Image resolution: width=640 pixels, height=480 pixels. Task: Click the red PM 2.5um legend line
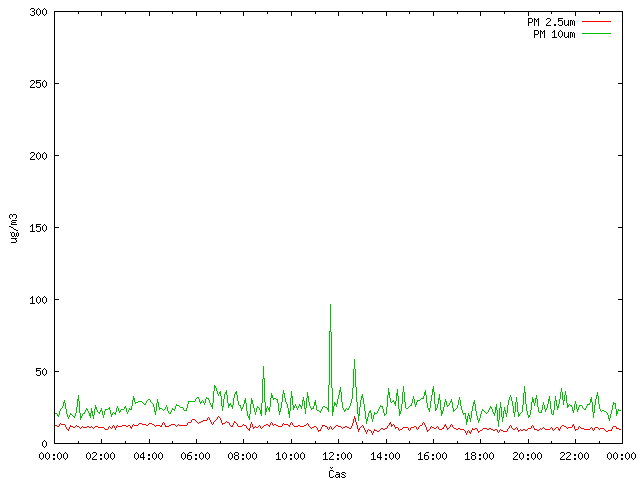[x=596, y=21]
